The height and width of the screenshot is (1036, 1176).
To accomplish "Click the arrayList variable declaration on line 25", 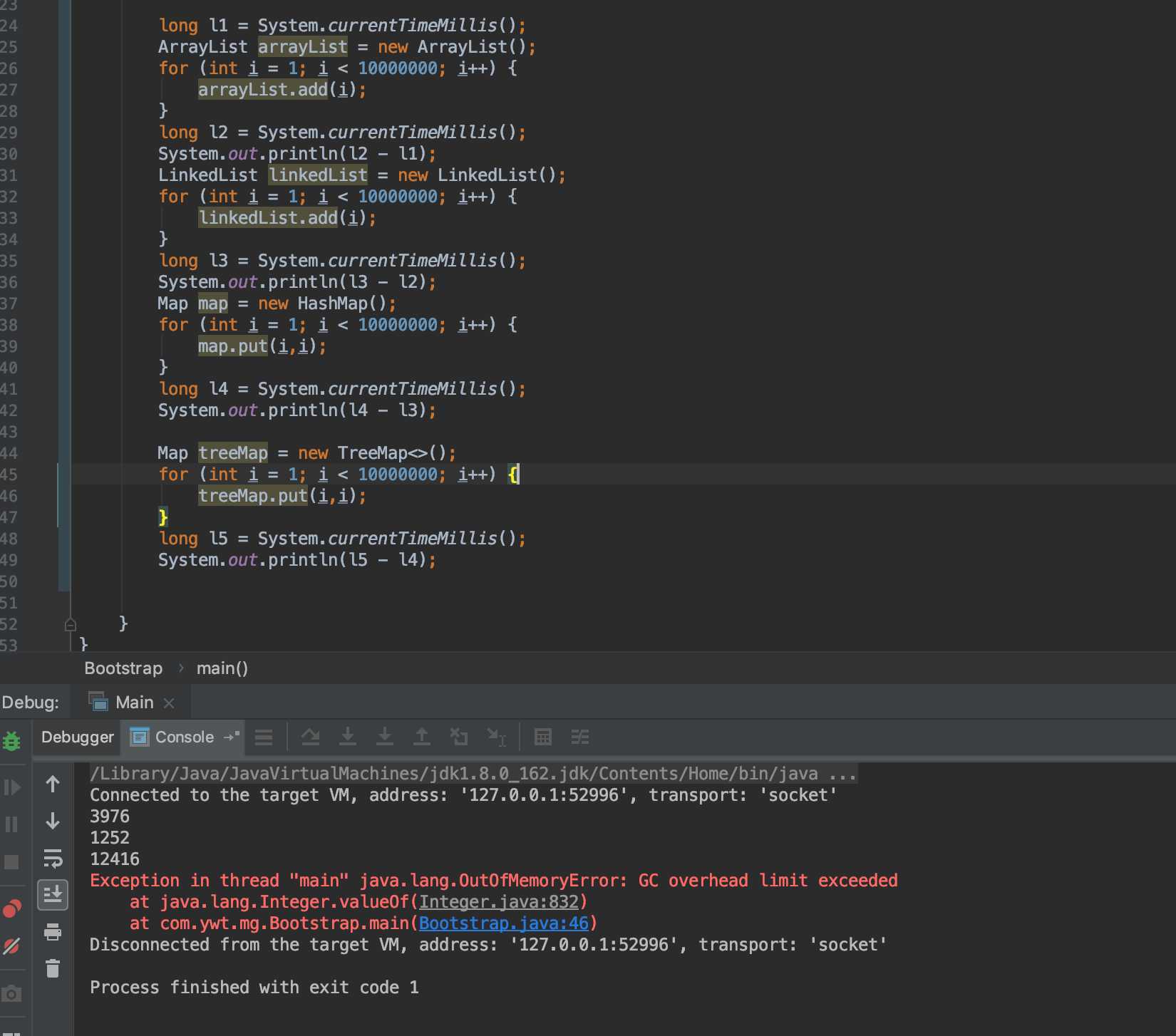I will click(303, 47).
